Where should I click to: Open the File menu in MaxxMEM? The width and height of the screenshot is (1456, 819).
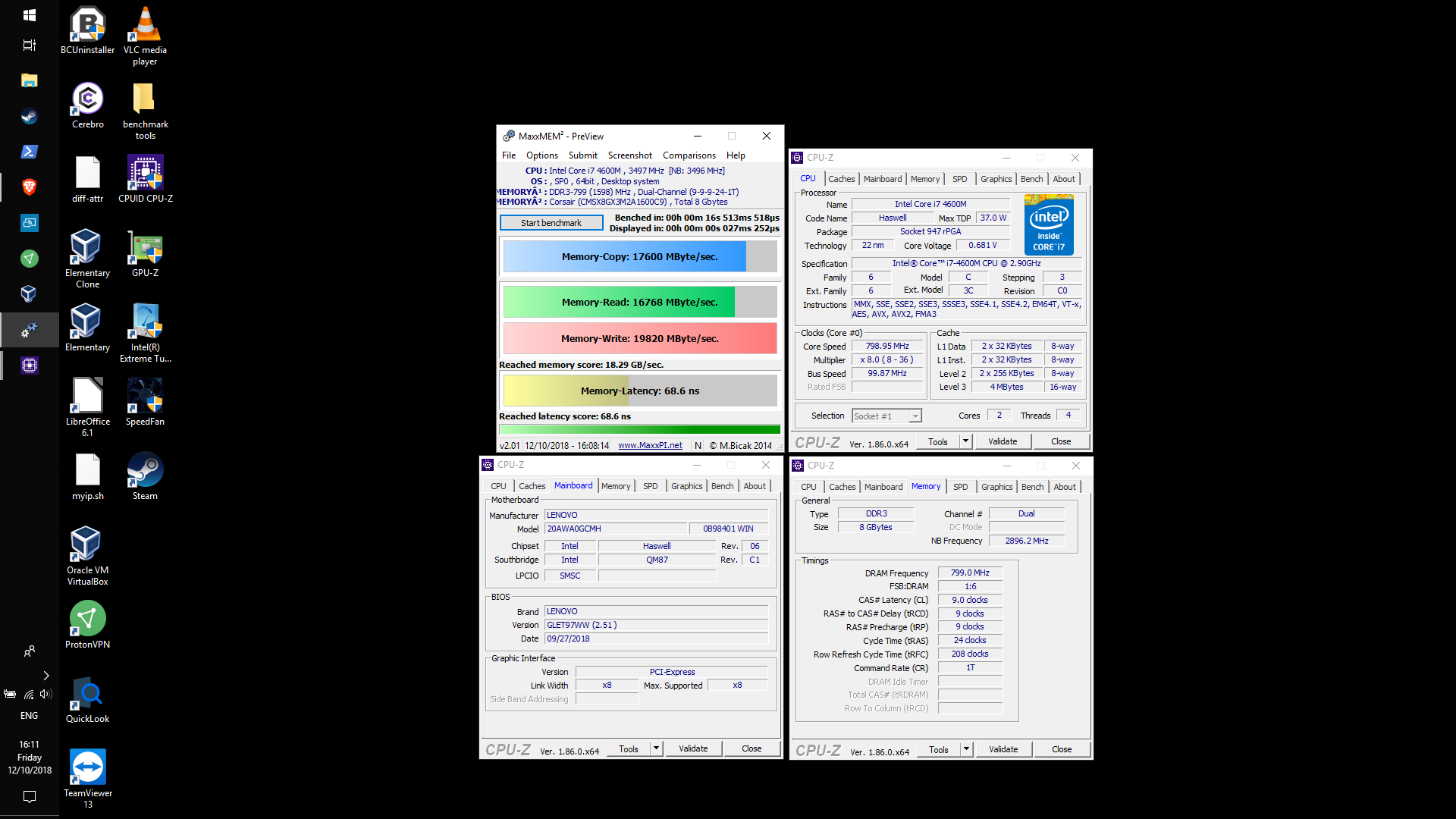pos(509,155)
